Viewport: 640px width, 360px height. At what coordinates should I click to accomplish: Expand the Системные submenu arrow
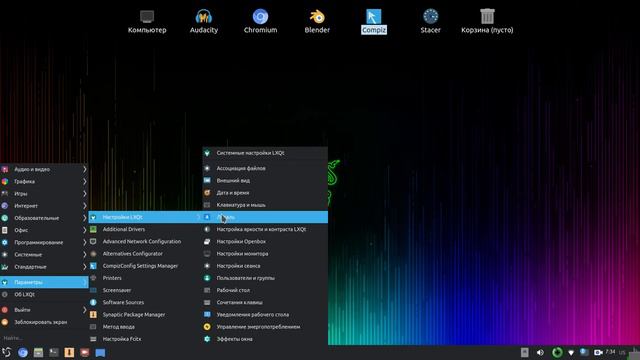tap(84, 255)
